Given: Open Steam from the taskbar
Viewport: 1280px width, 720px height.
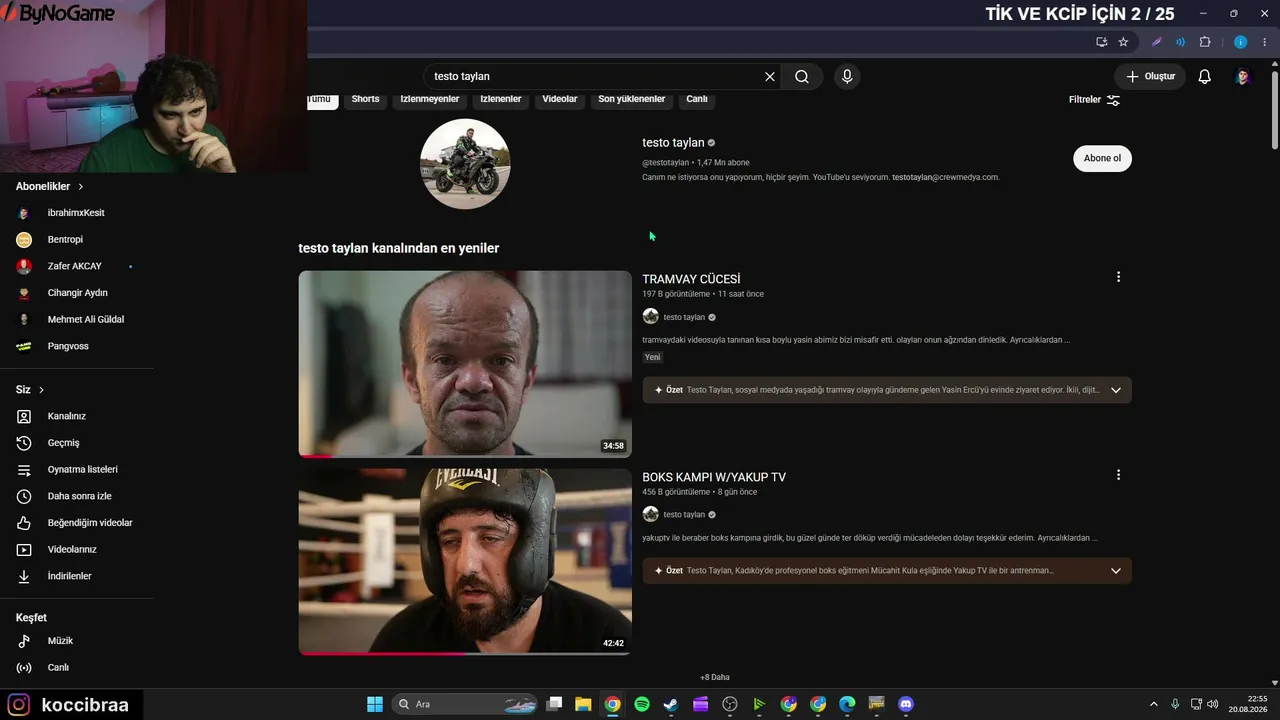Looking at the screenshot, I should 671,704.
